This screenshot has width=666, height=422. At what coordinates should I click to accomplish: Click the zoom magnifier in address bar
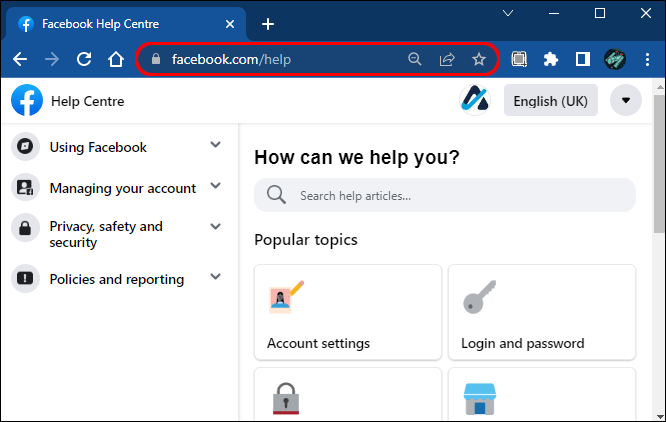coord(415,59)
